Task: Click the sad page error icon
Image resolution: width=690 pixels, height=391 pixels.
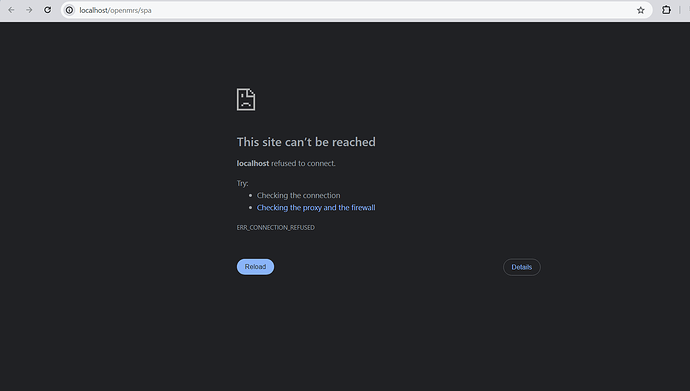Action: coord(246,99)
